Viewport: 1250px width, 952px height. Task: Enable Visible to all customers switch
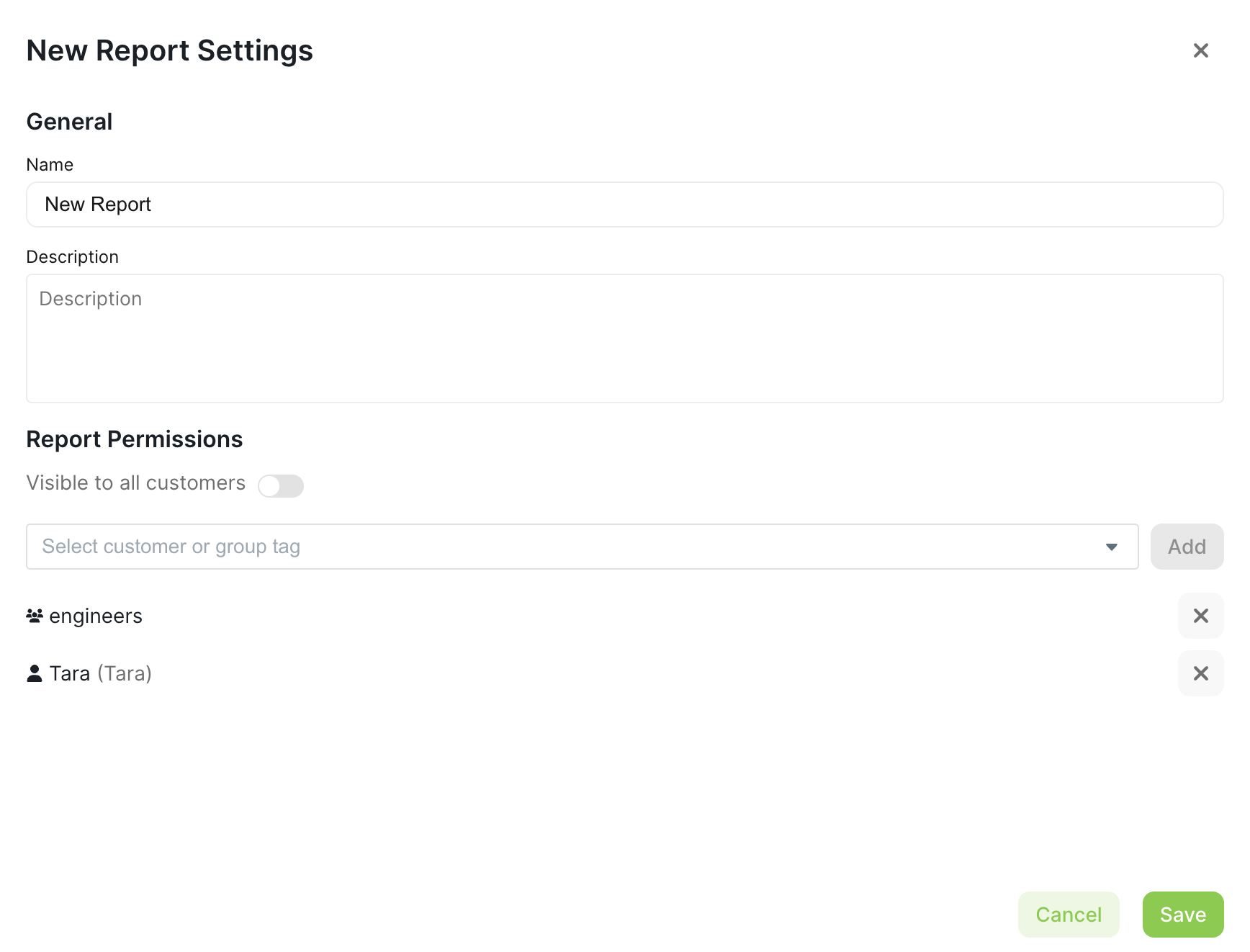pyautogui.click(x=281, y=486)
